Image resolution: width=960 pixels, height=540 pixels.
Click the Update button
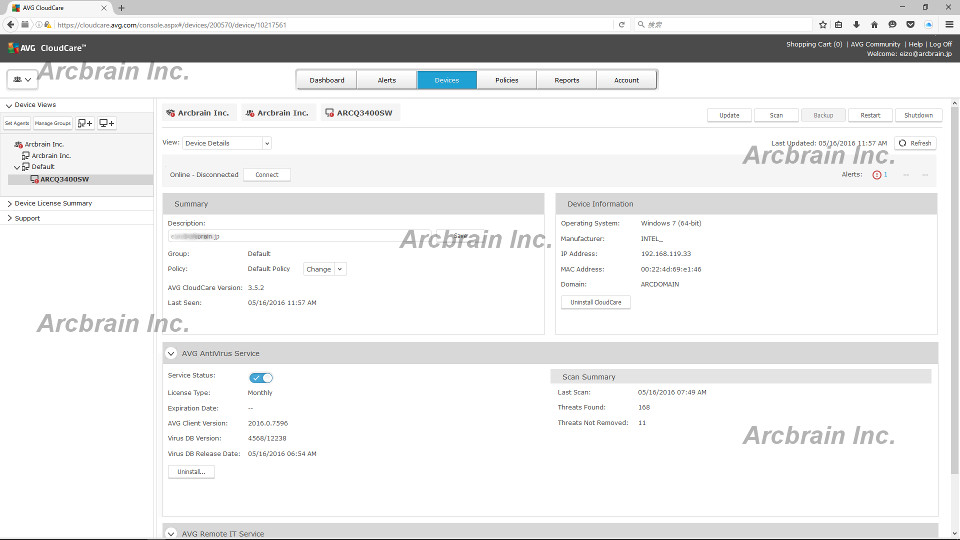[x=729, y=115]
